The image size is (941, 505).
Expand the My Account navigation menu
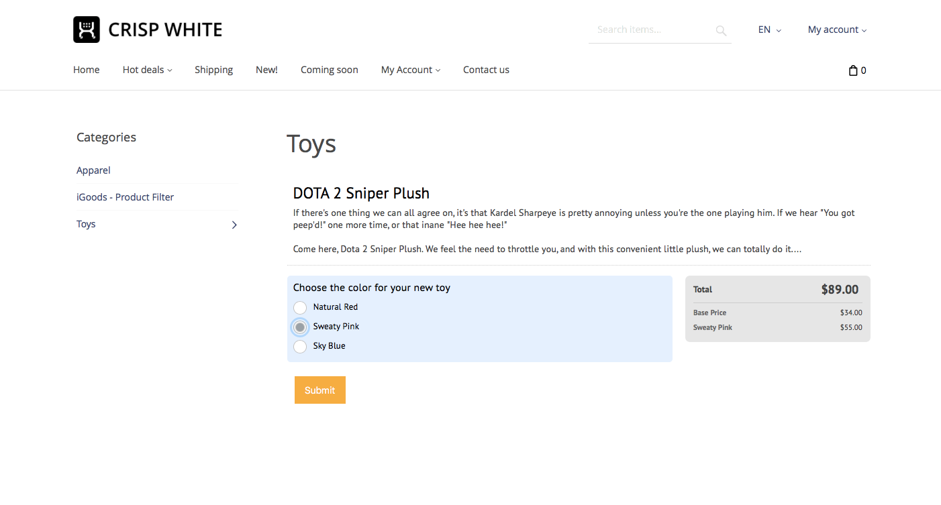[x=410, y=70]
